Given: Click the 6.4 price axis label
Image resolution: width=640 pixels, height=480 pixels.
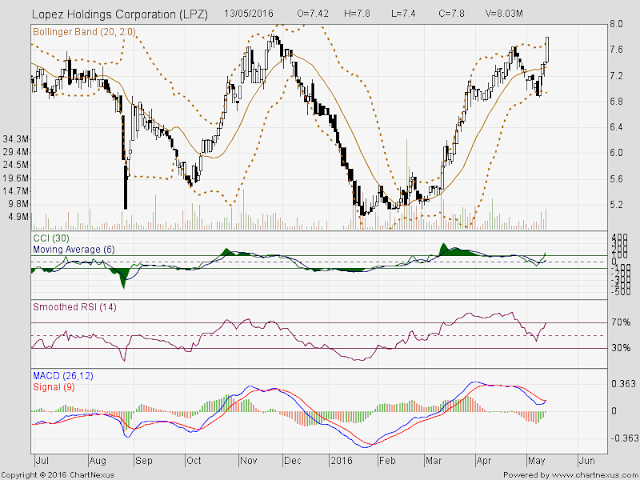Looking at the screenshot, I should 616,127.
